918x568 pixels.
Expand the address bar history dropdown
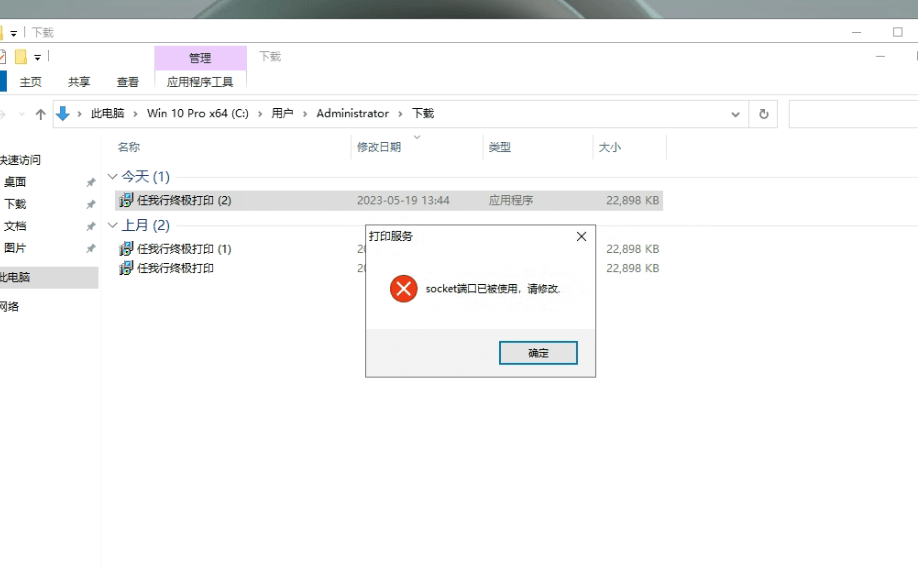735,114
